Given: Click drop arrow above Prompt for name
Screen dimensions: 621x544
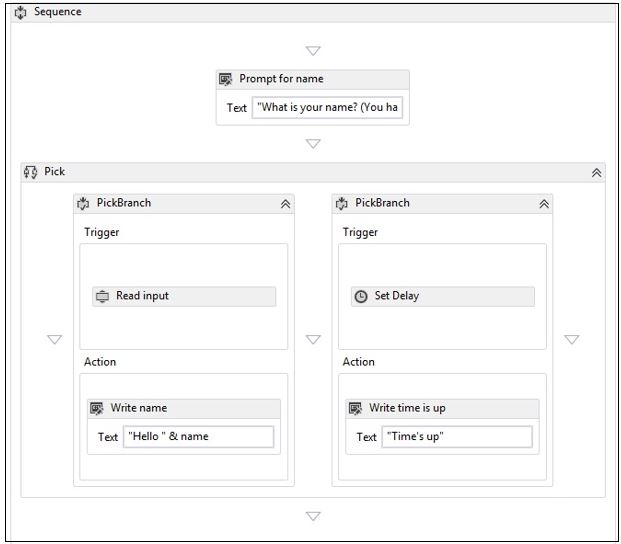Looking at the screenshot, I should 313,50.
